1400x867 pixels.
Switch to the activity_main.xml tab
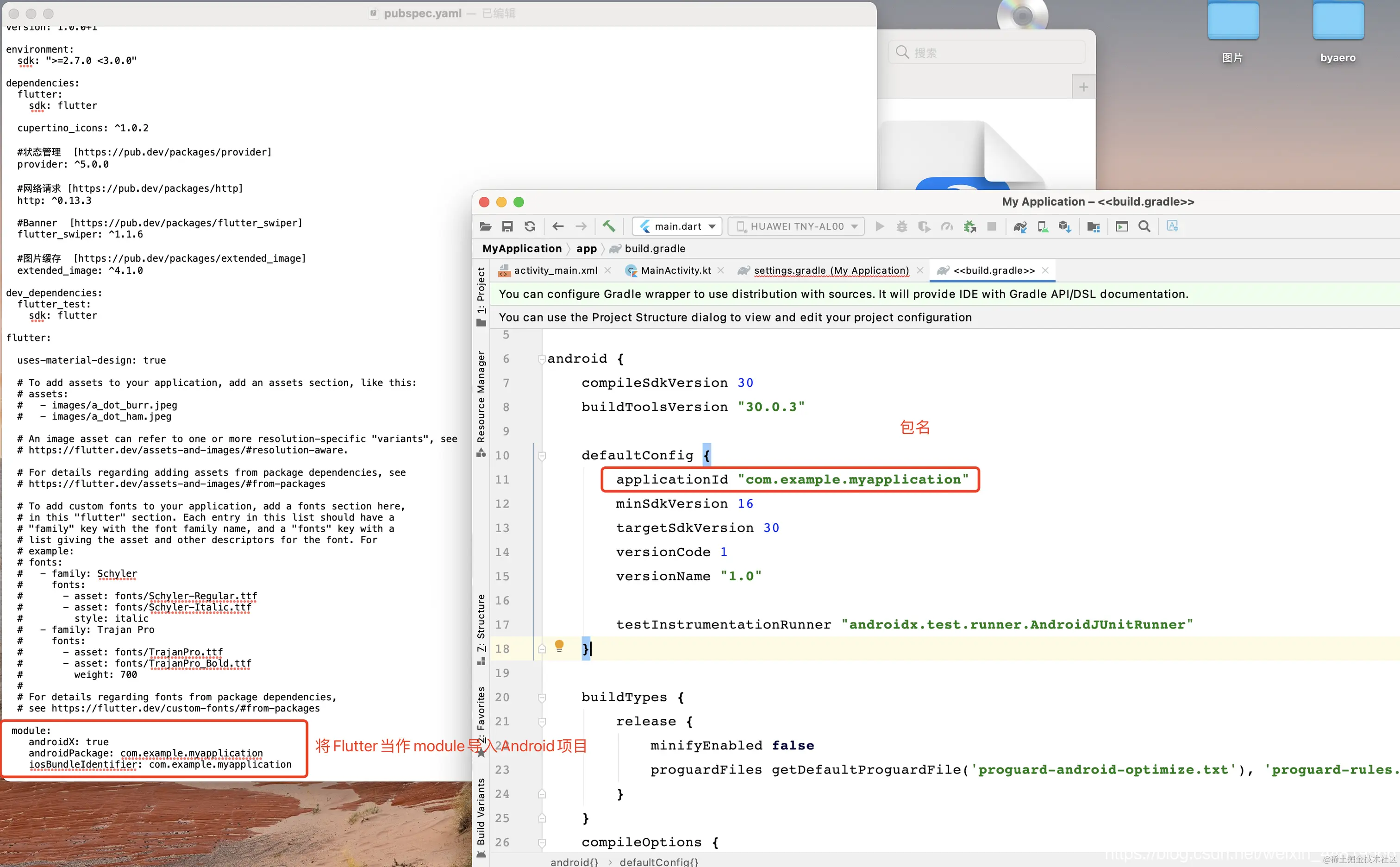pos(555,270)
